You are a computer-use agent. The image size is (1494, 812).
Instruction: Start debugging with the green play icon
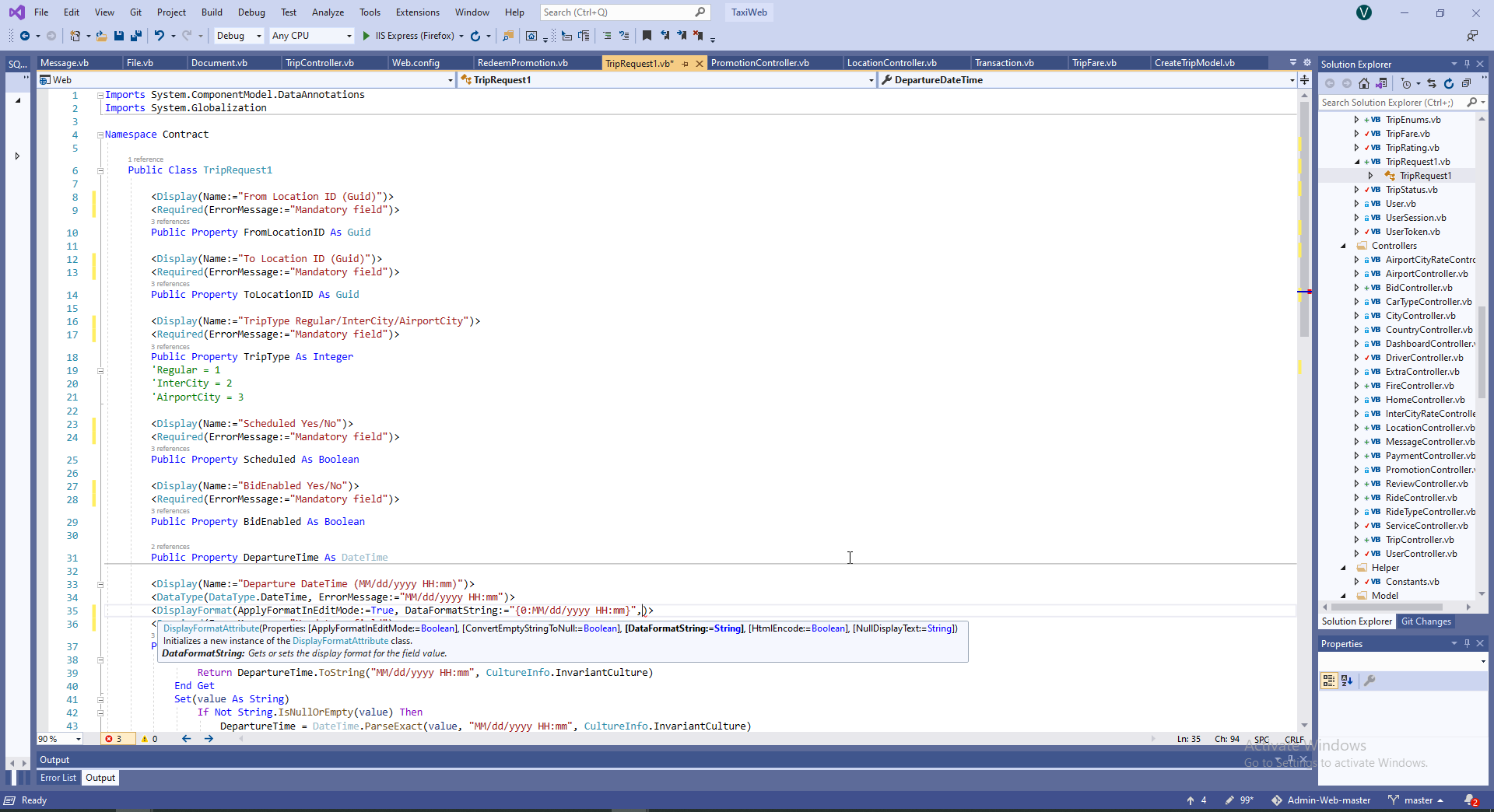(366, 36)
